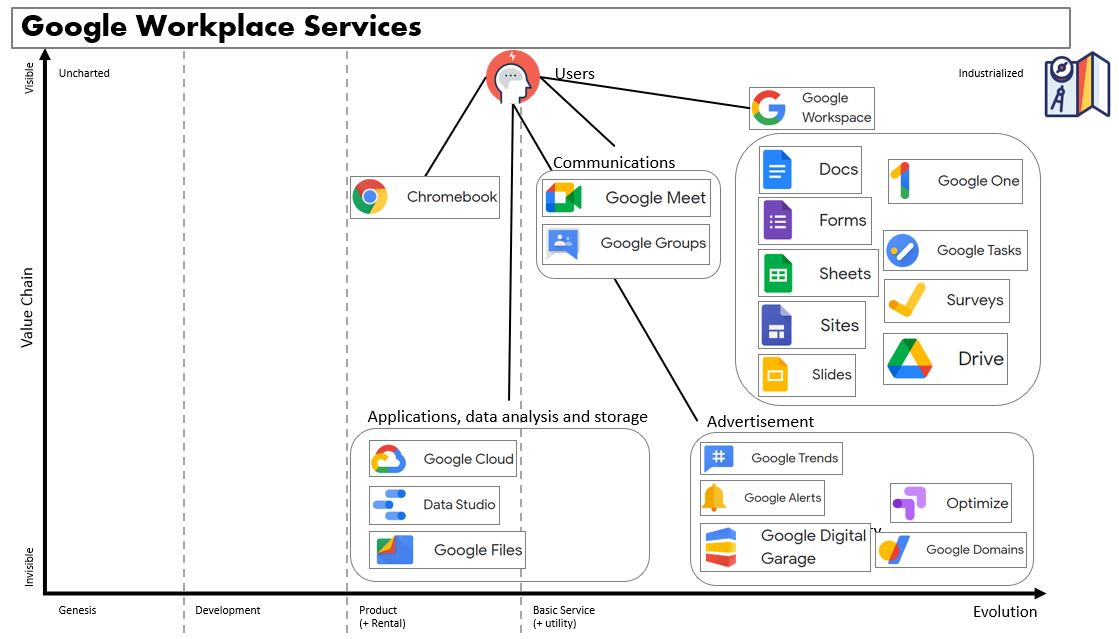Select the Google Drive triangle icon
Image resolution: width=1119 pixels, height=639 pixels.
(x=909, y=359)
